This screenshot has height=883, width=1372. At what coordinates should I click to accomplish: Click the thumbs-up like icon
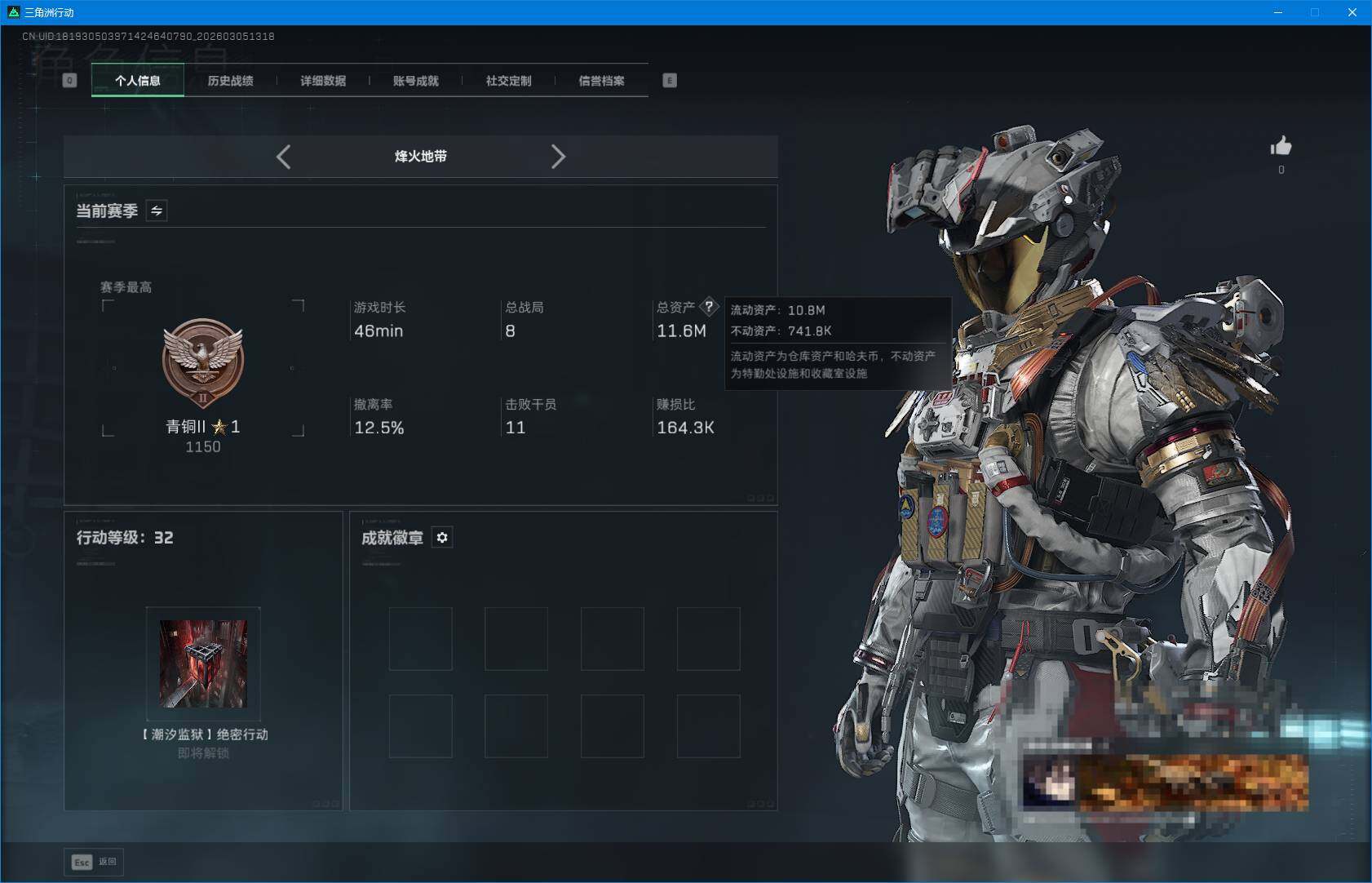click(x=1281, y=147)
